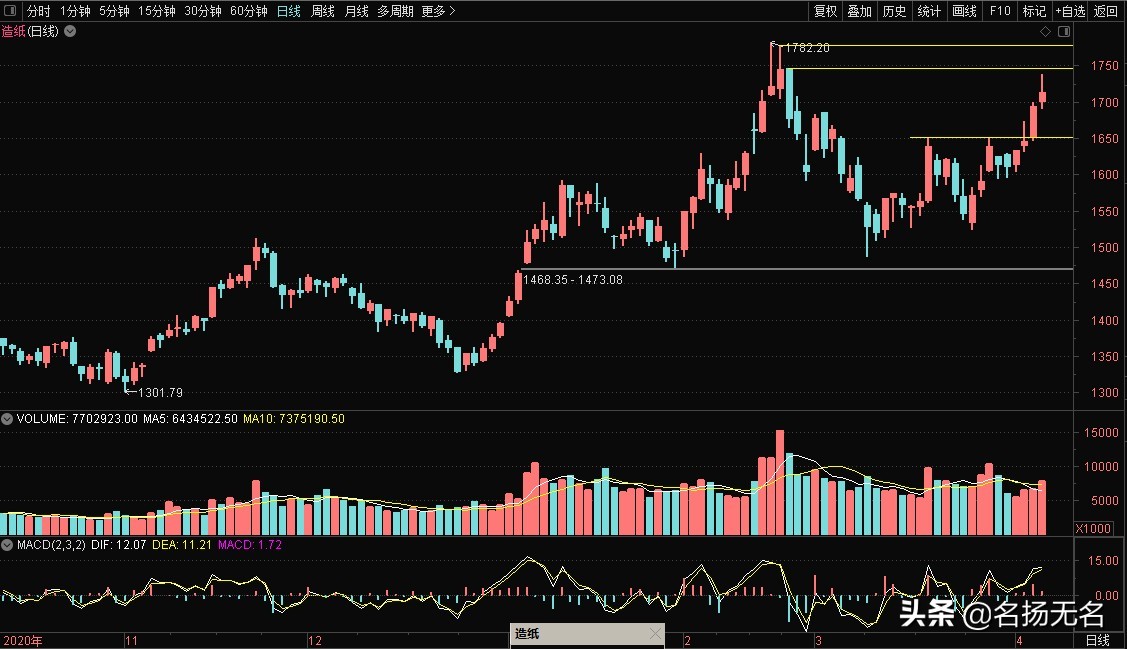Open the 历史 history button
This screenshot has height=649, width=1127.
click(894, 11)
